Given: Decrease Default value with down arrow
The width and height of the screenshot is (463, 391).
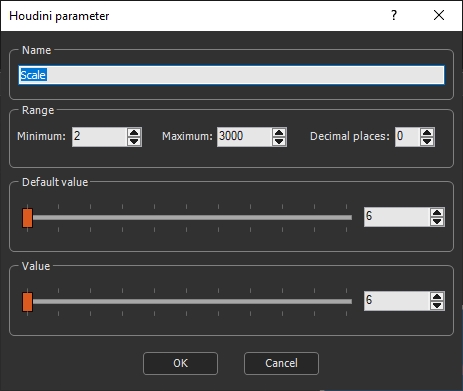Looking at the screenshot, I should click(437, 222).
